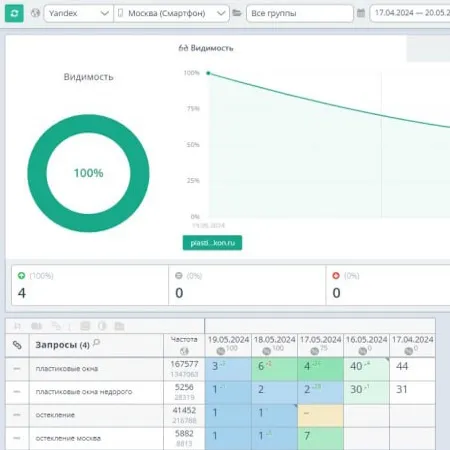Click the query пластиковые окна недорого
450x450 pixels.
pyautogui.click(x=84, y=392)
